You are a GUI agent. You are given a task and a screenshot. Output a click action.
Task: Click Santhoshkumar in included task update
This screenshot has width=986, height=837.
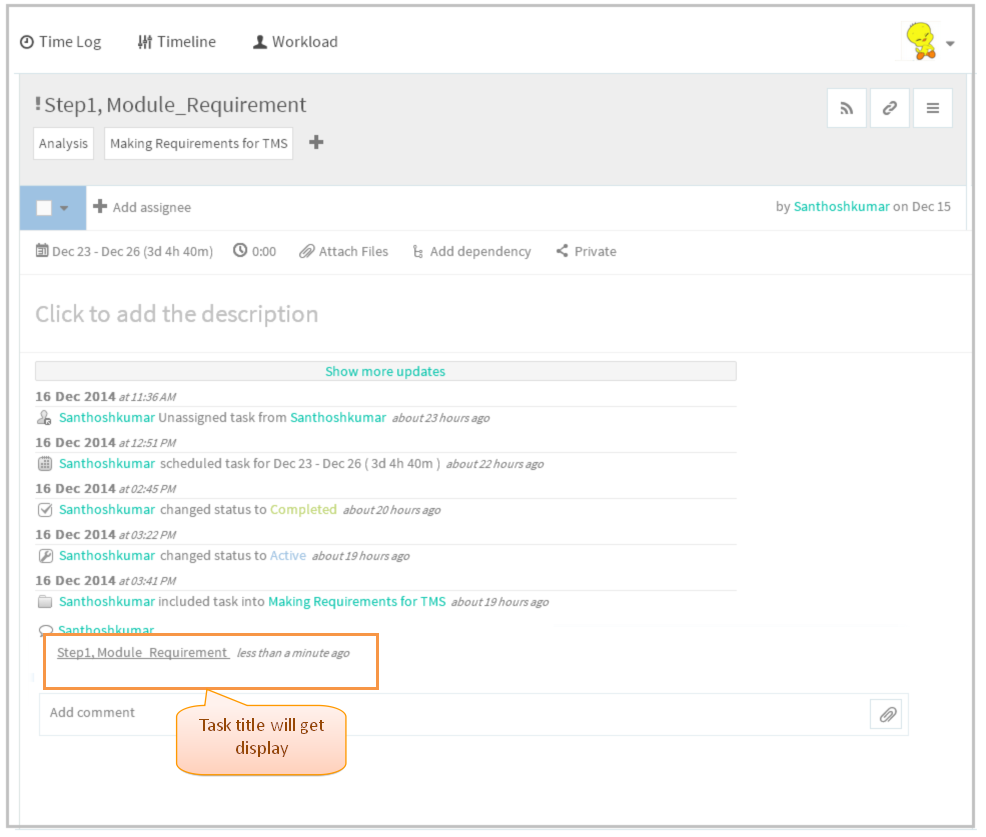[x=107, y=601]
